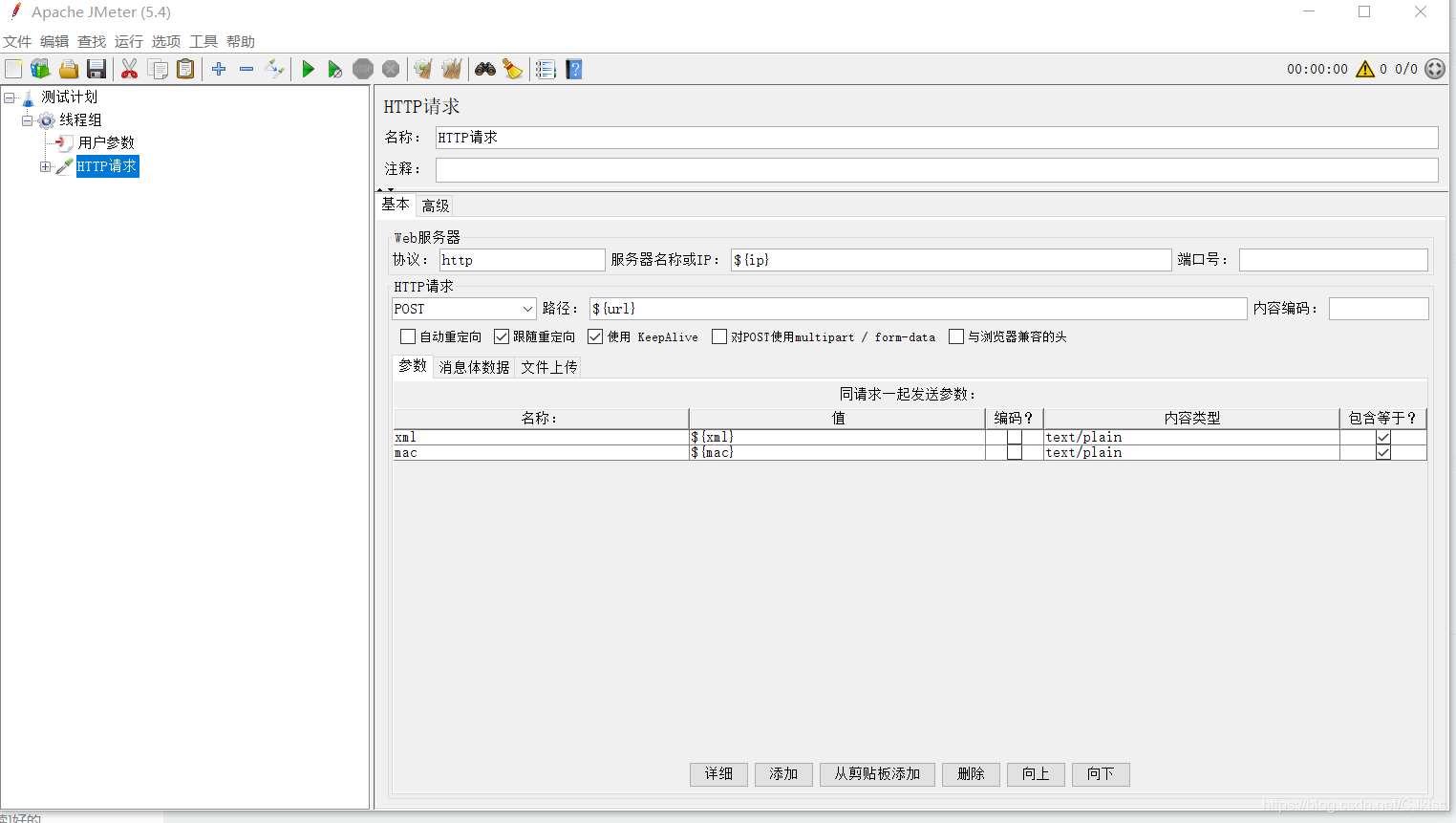Viewport: 1456px width, 823px height.
Task: Click the 向下 button
Action: click(1101, 774)
